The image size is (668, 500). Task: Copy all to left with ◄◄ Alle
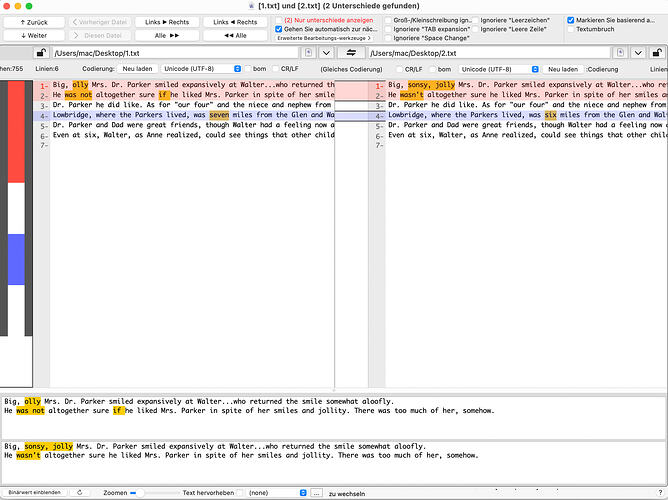click(235, 35)
